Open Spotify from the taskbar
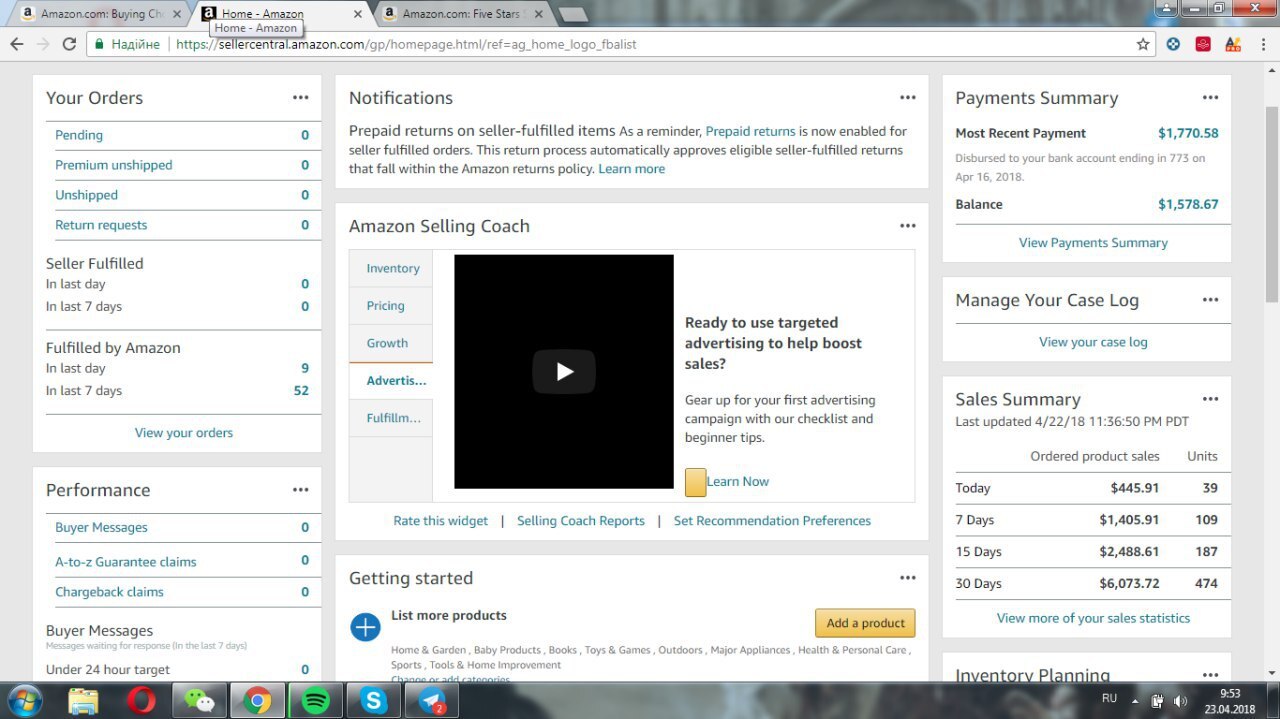Screen dimensions: 1280x719 (315, 701)
